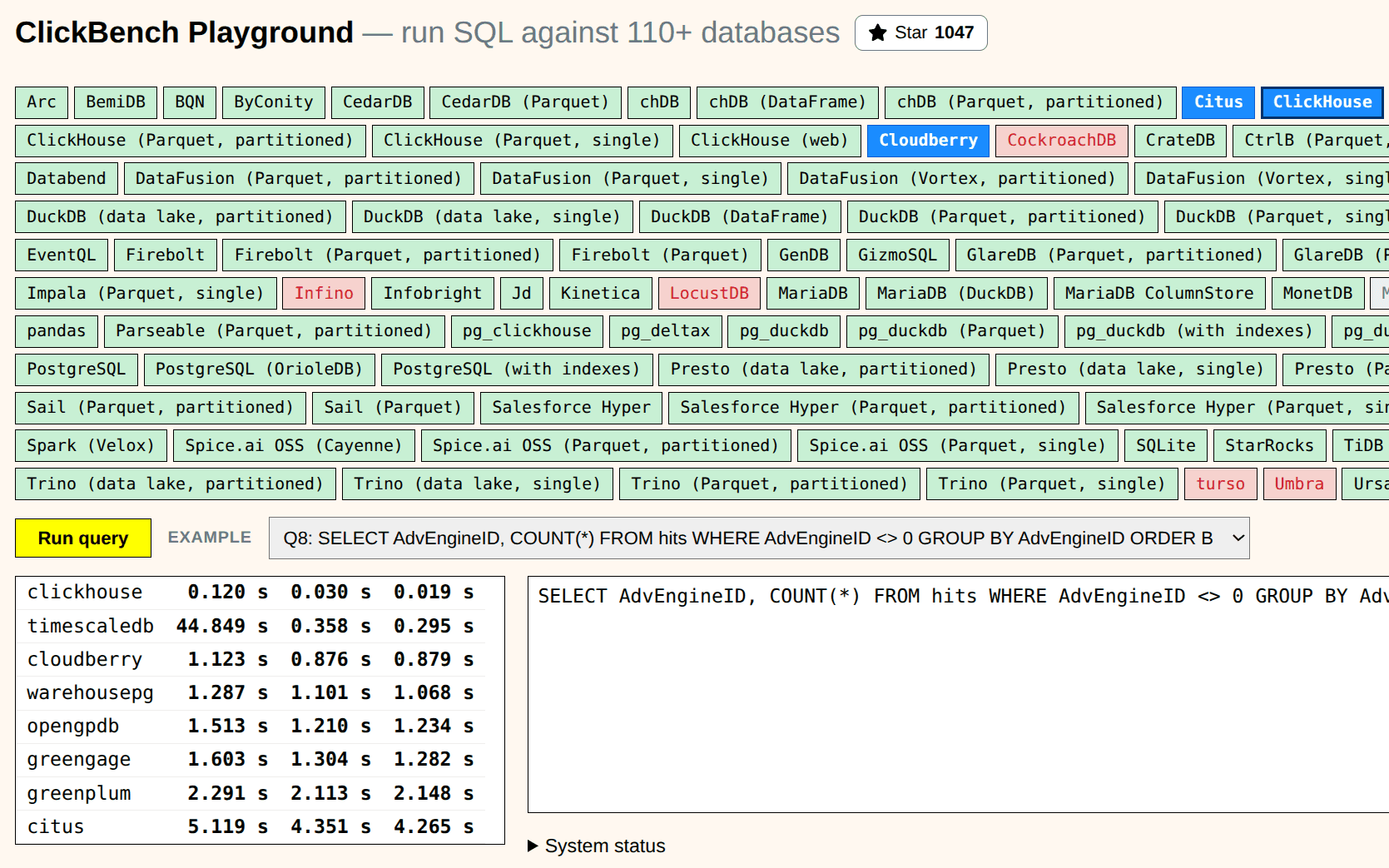Select the StarRocks database

tap(1270, 445)
